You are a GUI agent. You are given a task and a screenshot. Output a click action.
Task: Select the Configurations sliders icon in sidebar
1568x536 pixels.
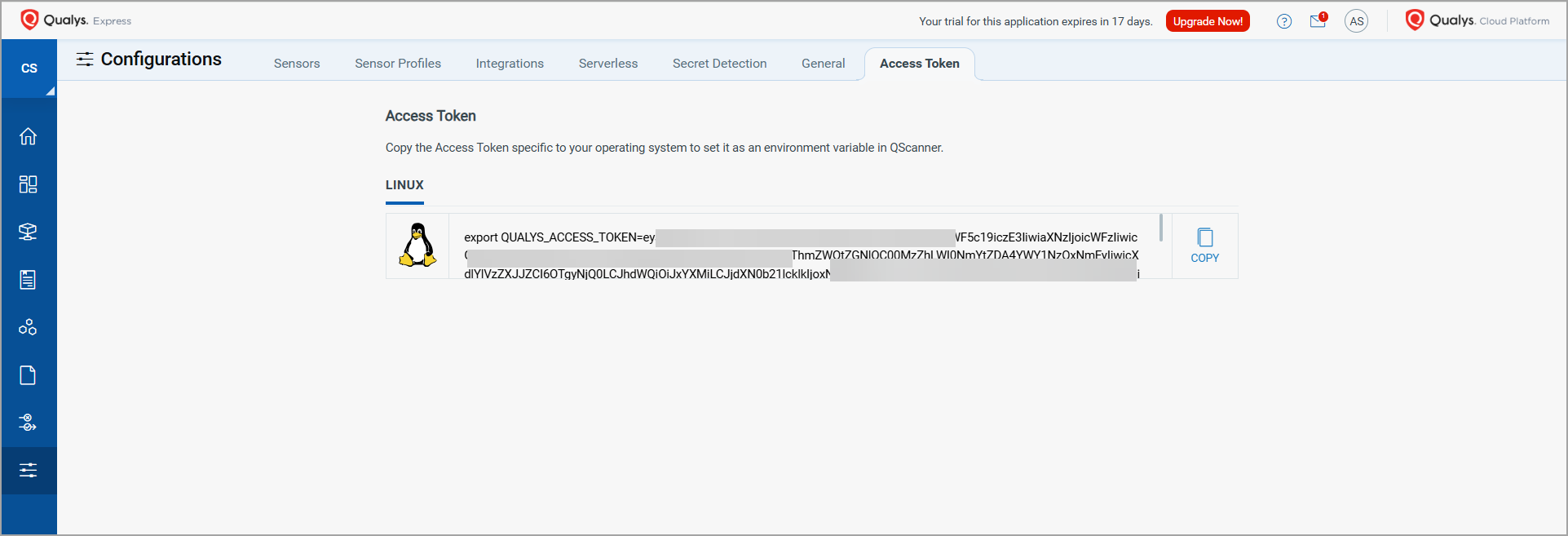[x=29, y=471]
